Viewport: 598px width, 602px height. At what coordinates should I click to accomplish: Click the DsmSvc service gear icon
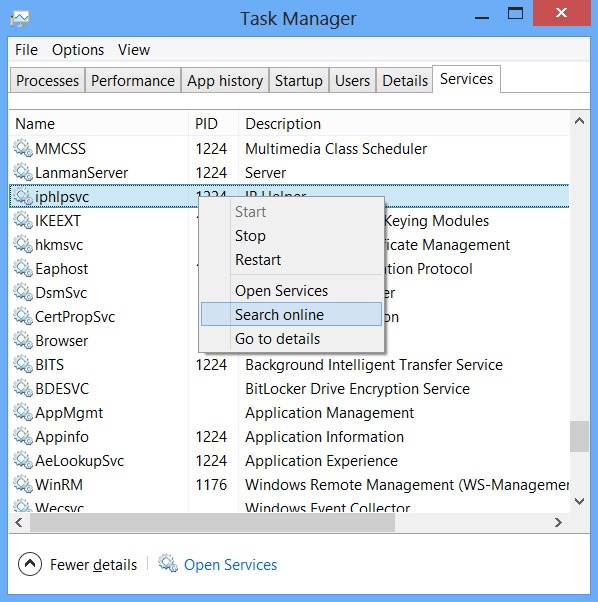23,293
